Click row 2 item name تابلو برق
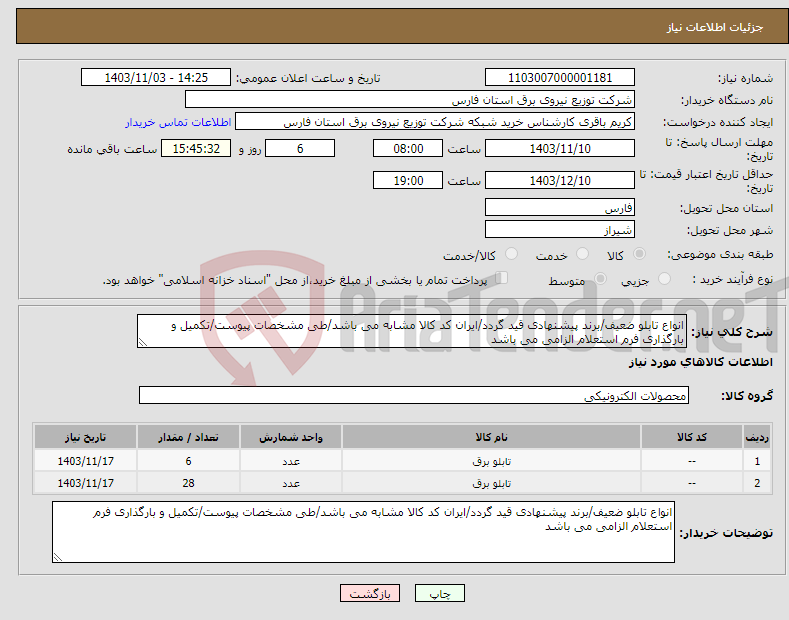This screenshot has height=620, width=789. (492, 483)
